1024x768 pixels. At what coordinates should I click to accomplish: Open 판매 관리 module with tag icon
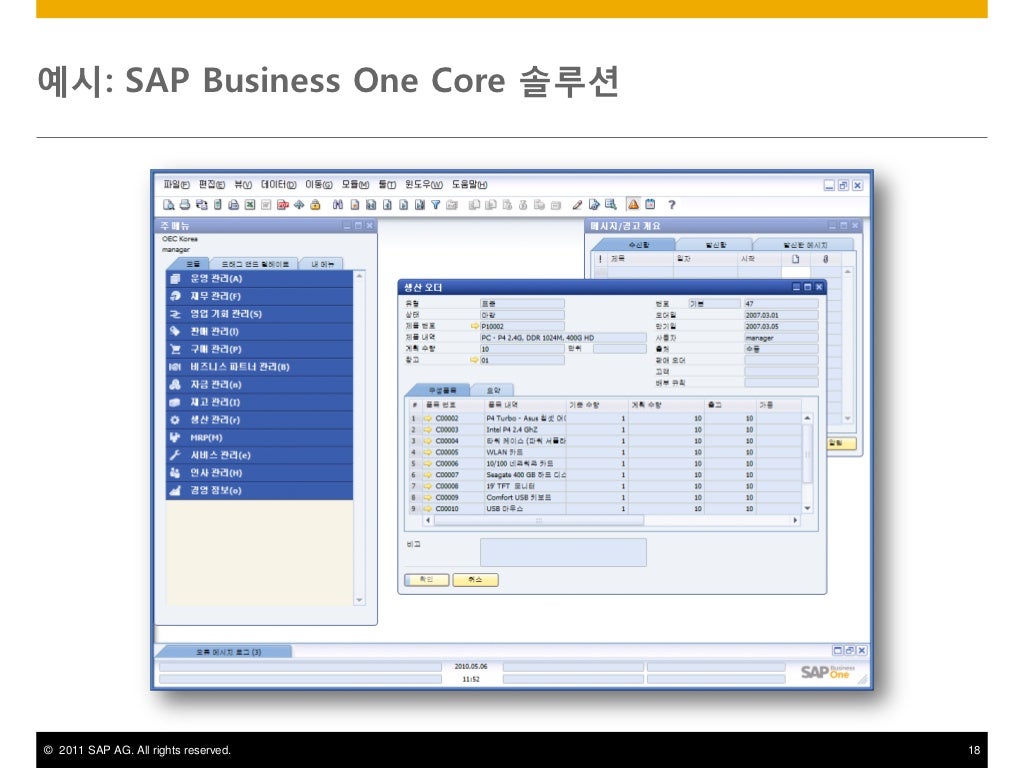coord(259,332)
